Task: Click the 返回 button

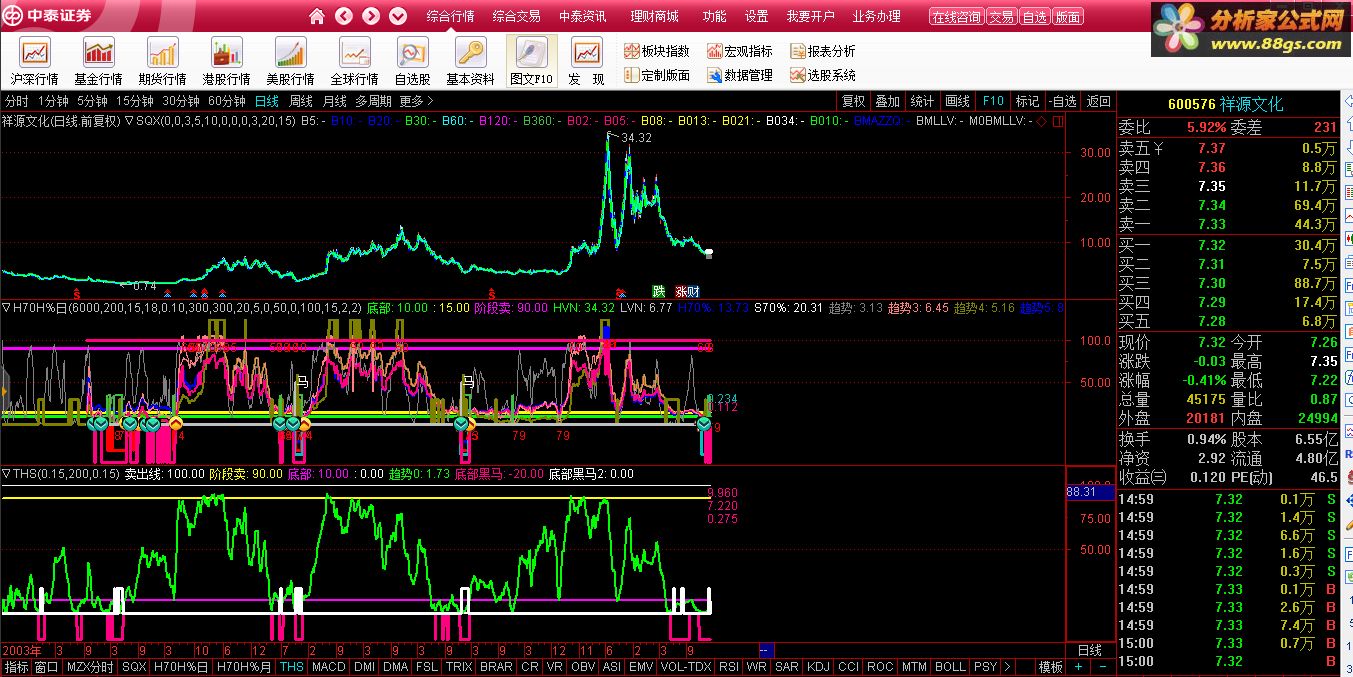Action: tap(1099, 101)
